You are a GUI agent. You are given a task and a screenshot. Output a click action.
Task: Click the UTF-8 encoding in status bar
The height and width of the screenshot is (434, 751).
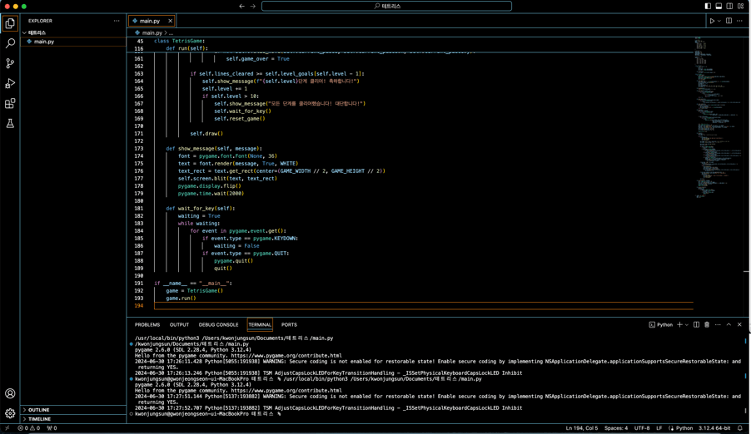[641, 428]
